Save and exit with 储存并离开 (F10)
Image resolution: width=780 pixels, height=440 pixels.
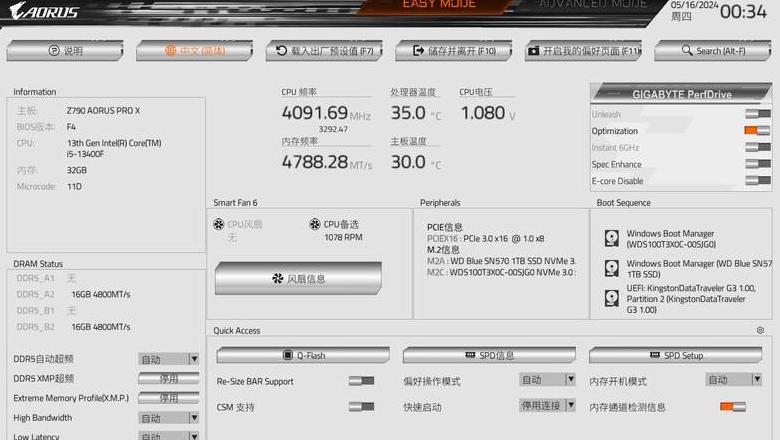pos(454,51)
